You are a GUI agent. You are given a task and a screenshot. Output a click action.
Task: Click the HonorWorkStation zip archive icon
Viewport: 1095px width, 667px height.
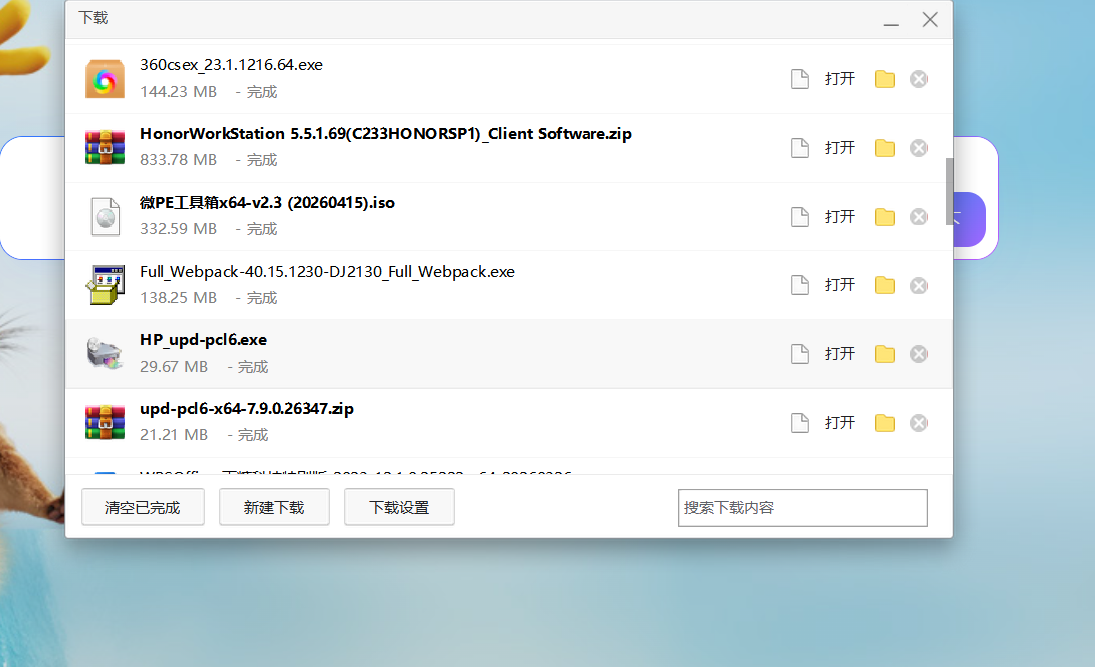click(x=105, y=147)
